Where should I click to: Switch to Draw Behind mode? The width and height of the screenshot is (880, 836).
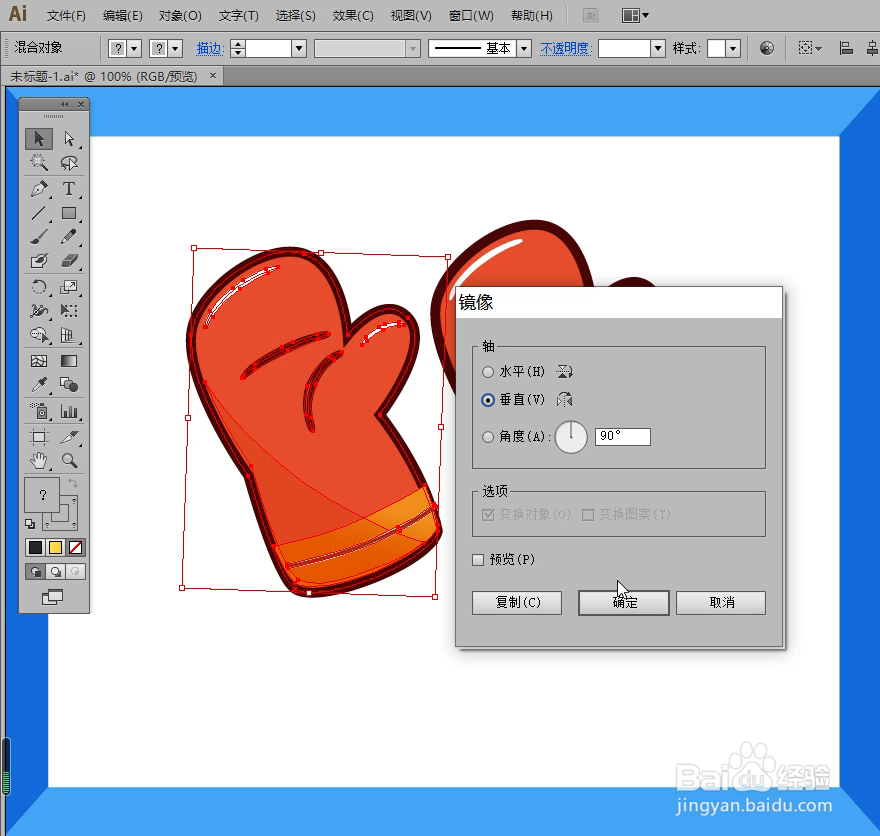click(56, 572)
